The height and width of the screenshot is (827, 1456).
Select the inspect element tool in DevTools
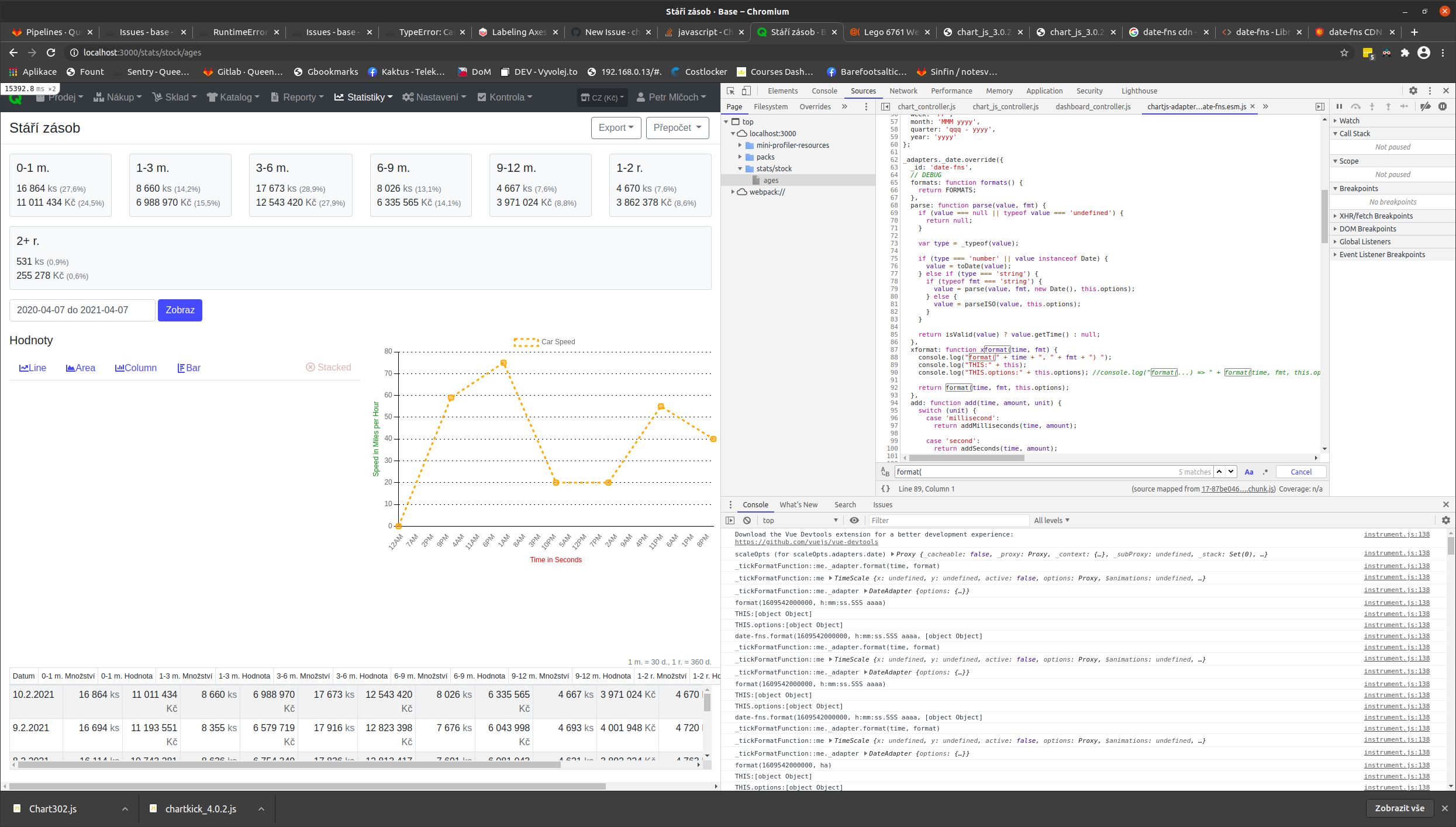coord(730,91)
